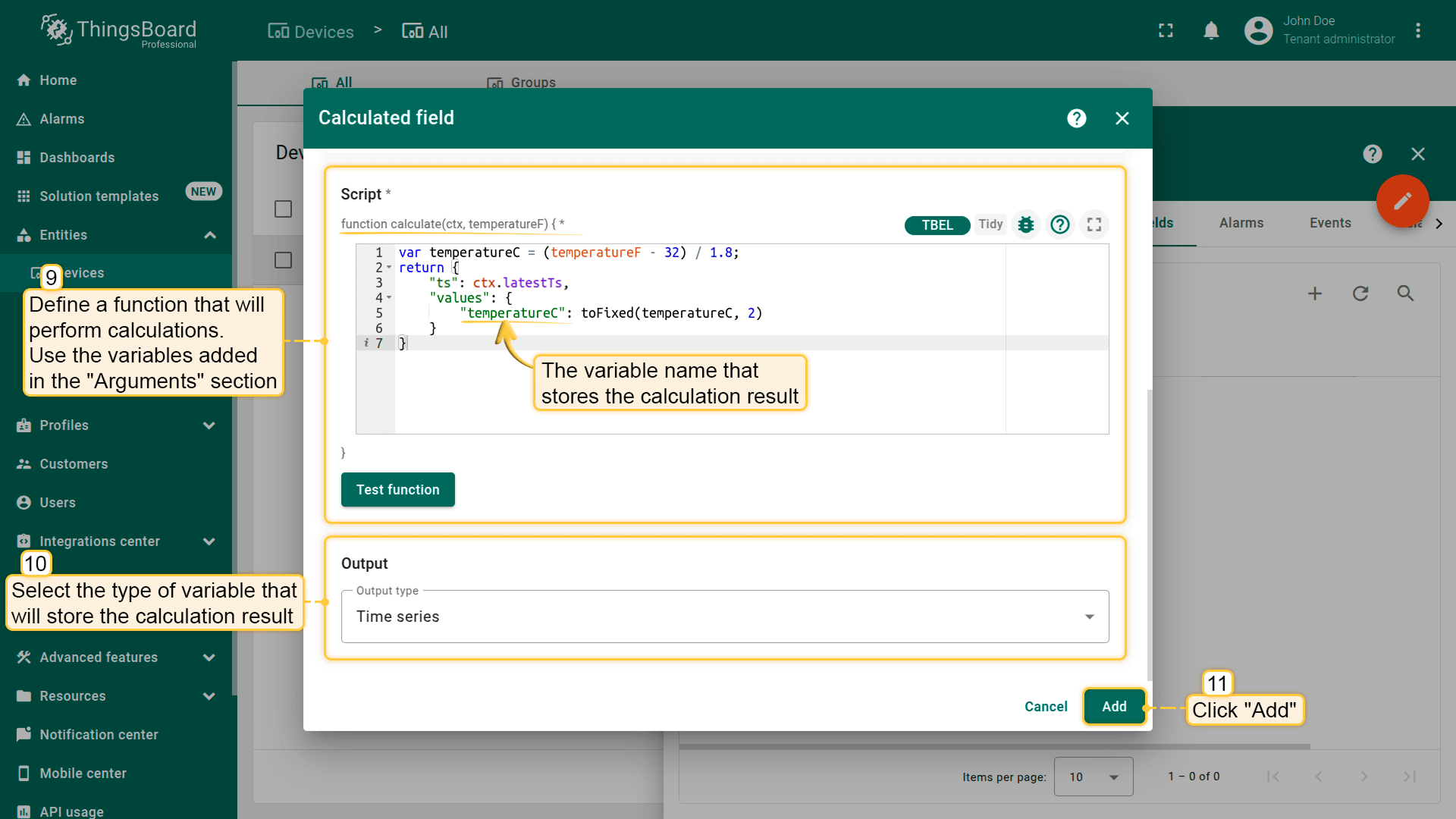Open the Output type dropdown
The width and height of the screenshot is (1456, 819).
pyautogui.click(x=724, y=617)
